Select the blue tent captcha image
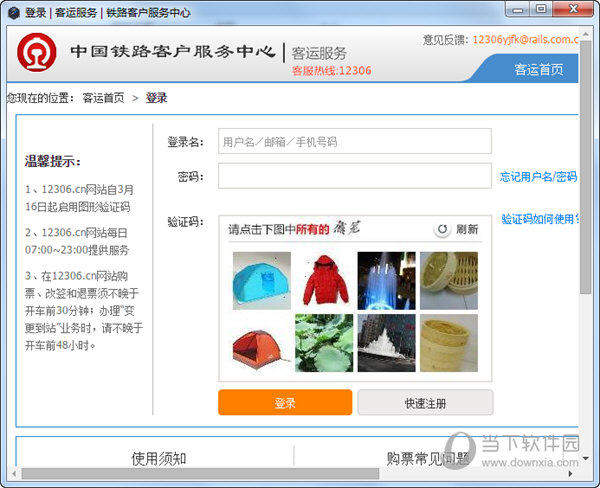The width and height of the screenshot is (600, 488). tap(262, 281)
